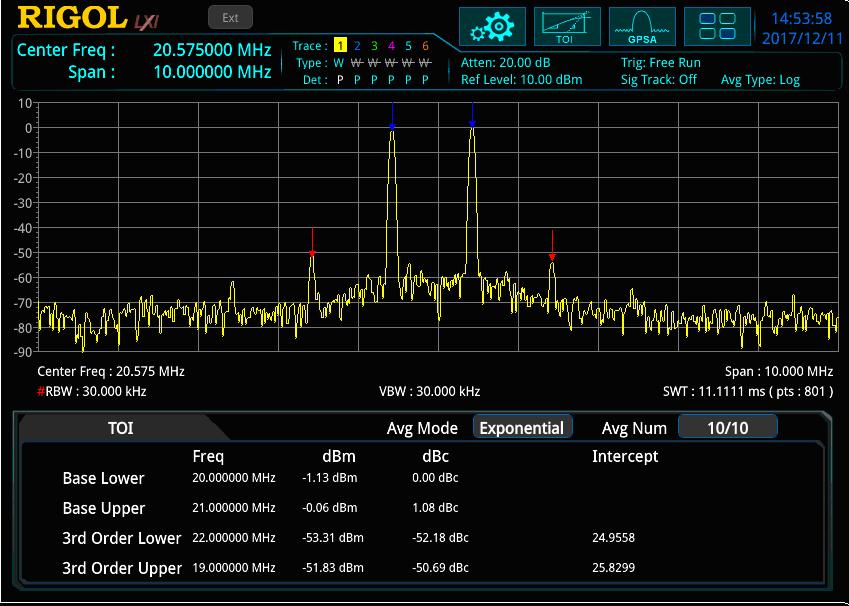Image resolution: width=849 pixels, height=606 pixels.
Task: Click the -0.06 dBm value
Action: pyautogui.click(x=330, y=507)
